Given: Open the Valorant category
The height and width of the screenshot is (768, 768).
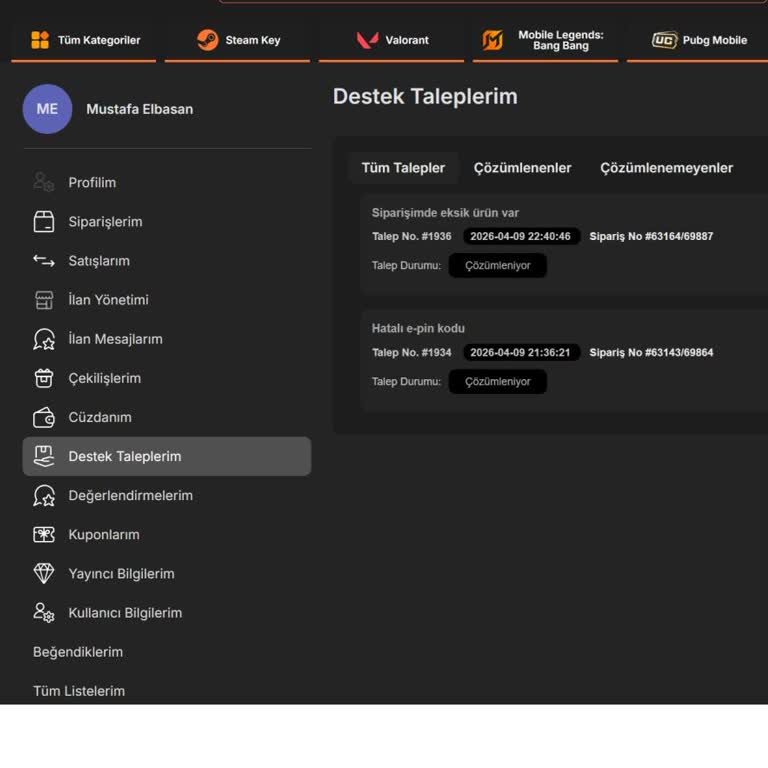Looking at the screenshot, I should click(391, 41).
